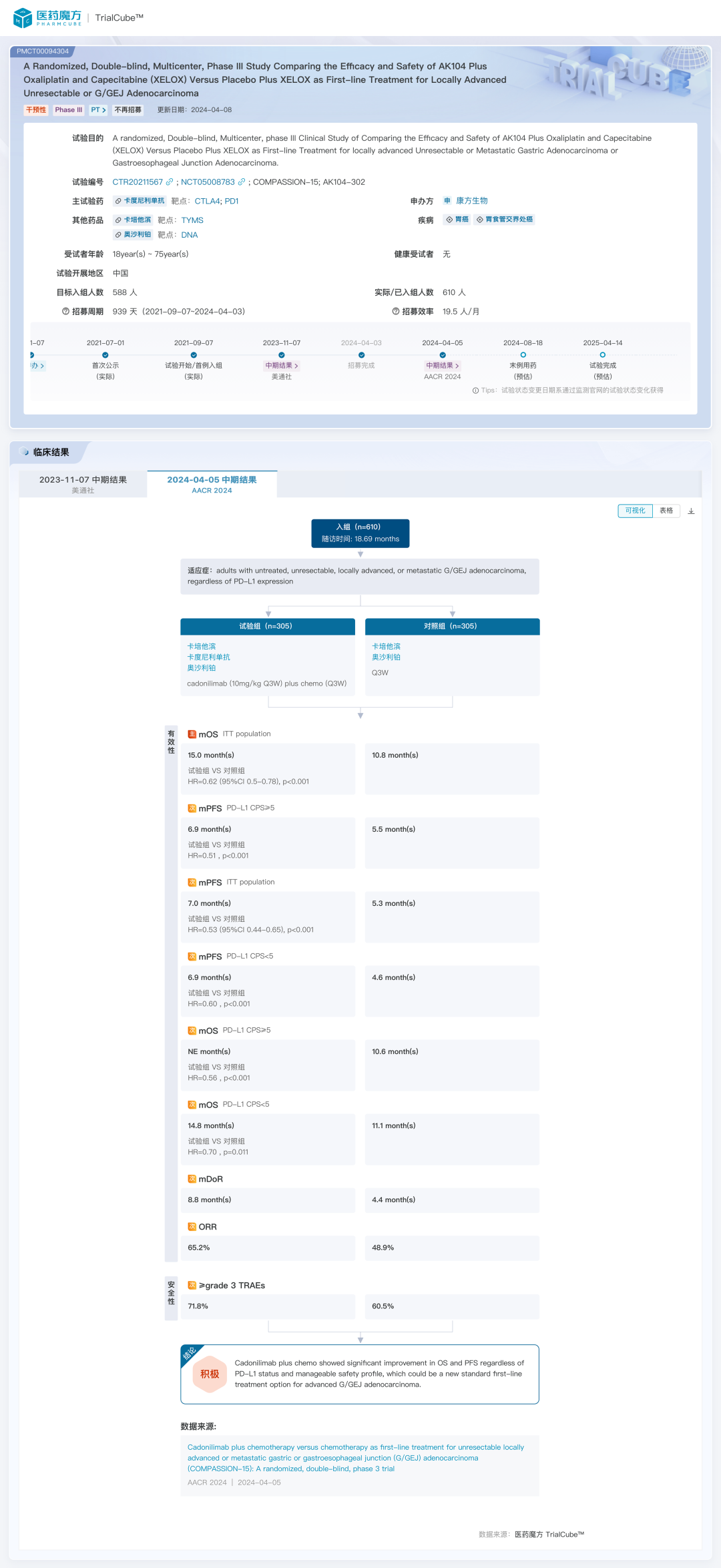This screenshot has width=721, height=1568.
Task: Open the 2023-11-07 中期结果 tab
Action: coord(83,484)
